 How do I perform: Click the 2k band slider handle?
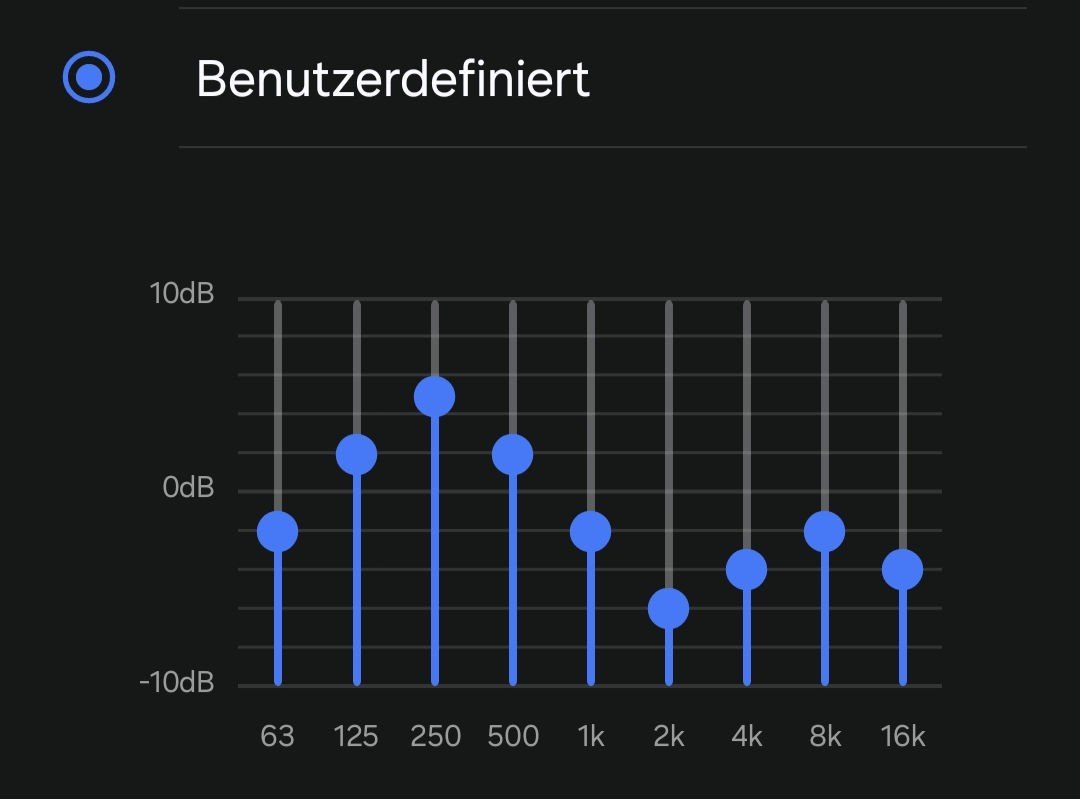pyautogui.click(x=668, y=608)
